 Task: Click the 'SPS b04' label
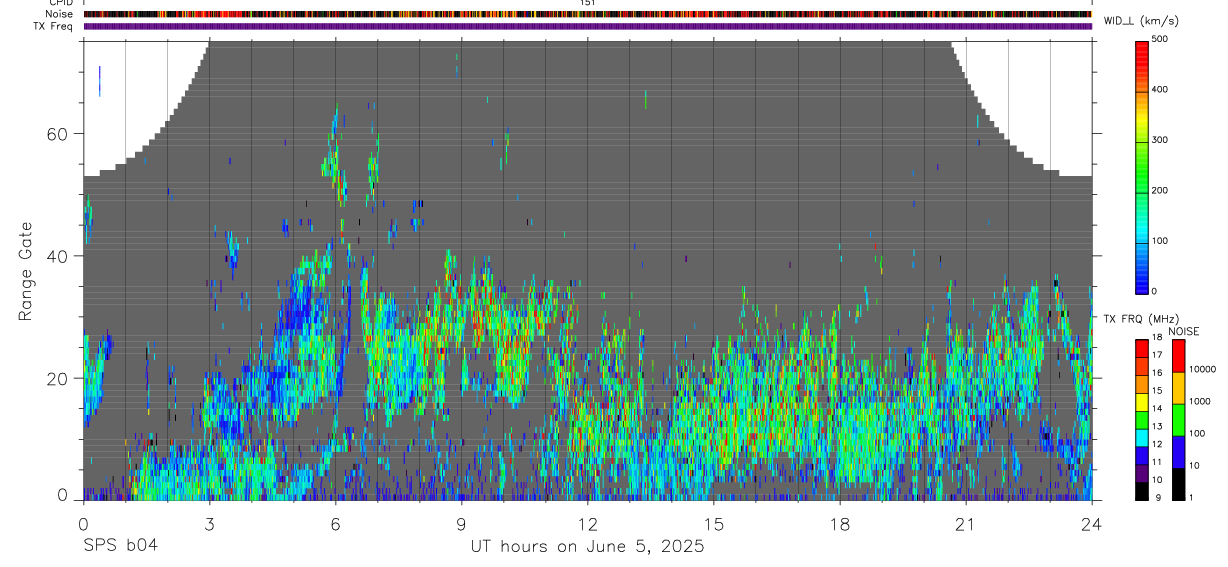120,547
